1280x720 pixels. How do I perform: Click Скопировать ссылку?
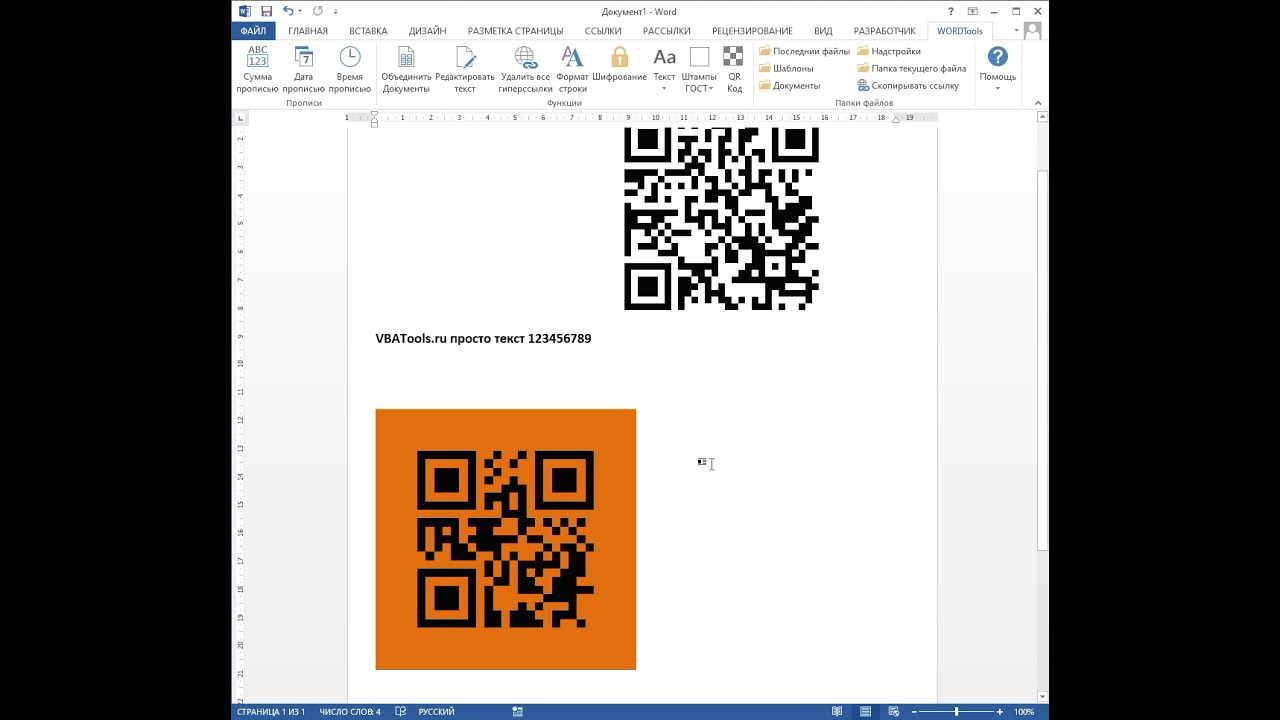[x=908, y=85]
